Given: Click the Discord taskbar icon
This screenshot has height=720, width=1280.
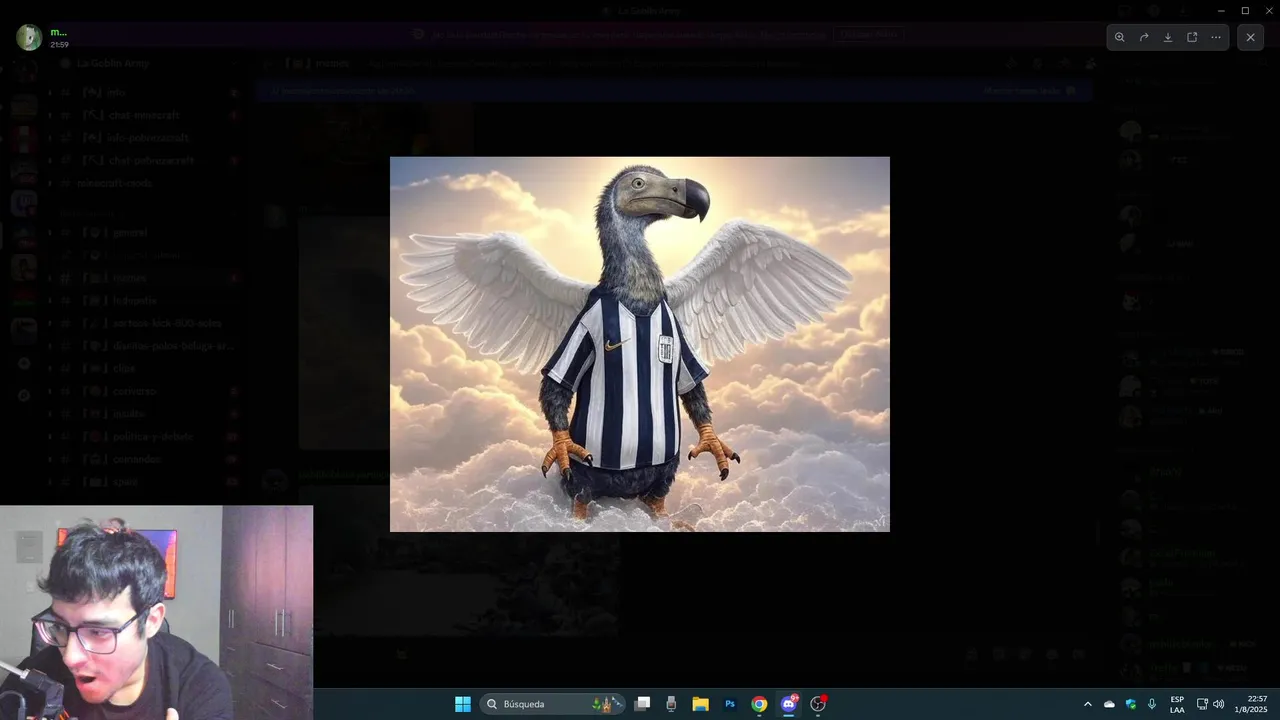Looking at the screenshot, I should tap(789, 704).
